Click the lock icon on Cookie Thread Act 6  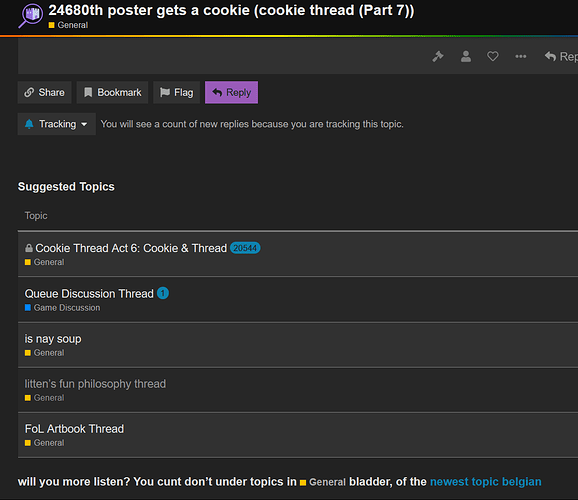(x=28, y=248)
